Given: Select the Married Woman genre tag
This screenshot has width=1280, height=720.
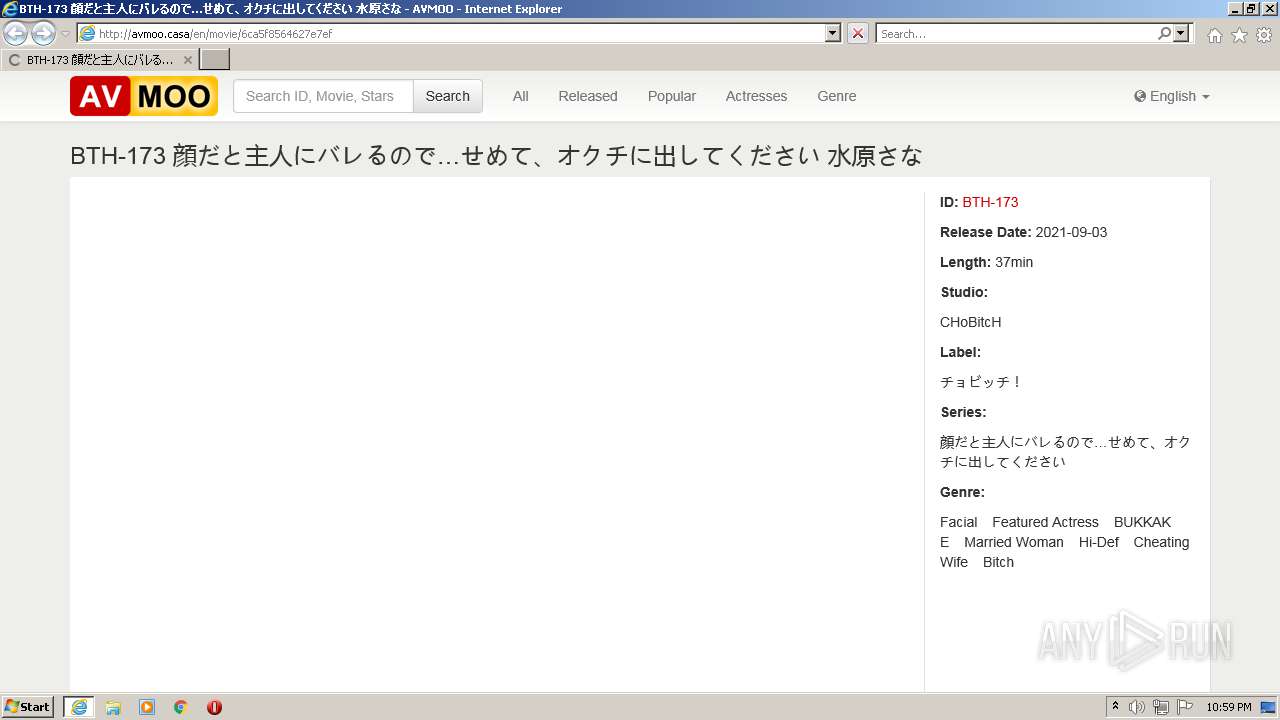Looking at the screenshot, I should (1014, 542).
